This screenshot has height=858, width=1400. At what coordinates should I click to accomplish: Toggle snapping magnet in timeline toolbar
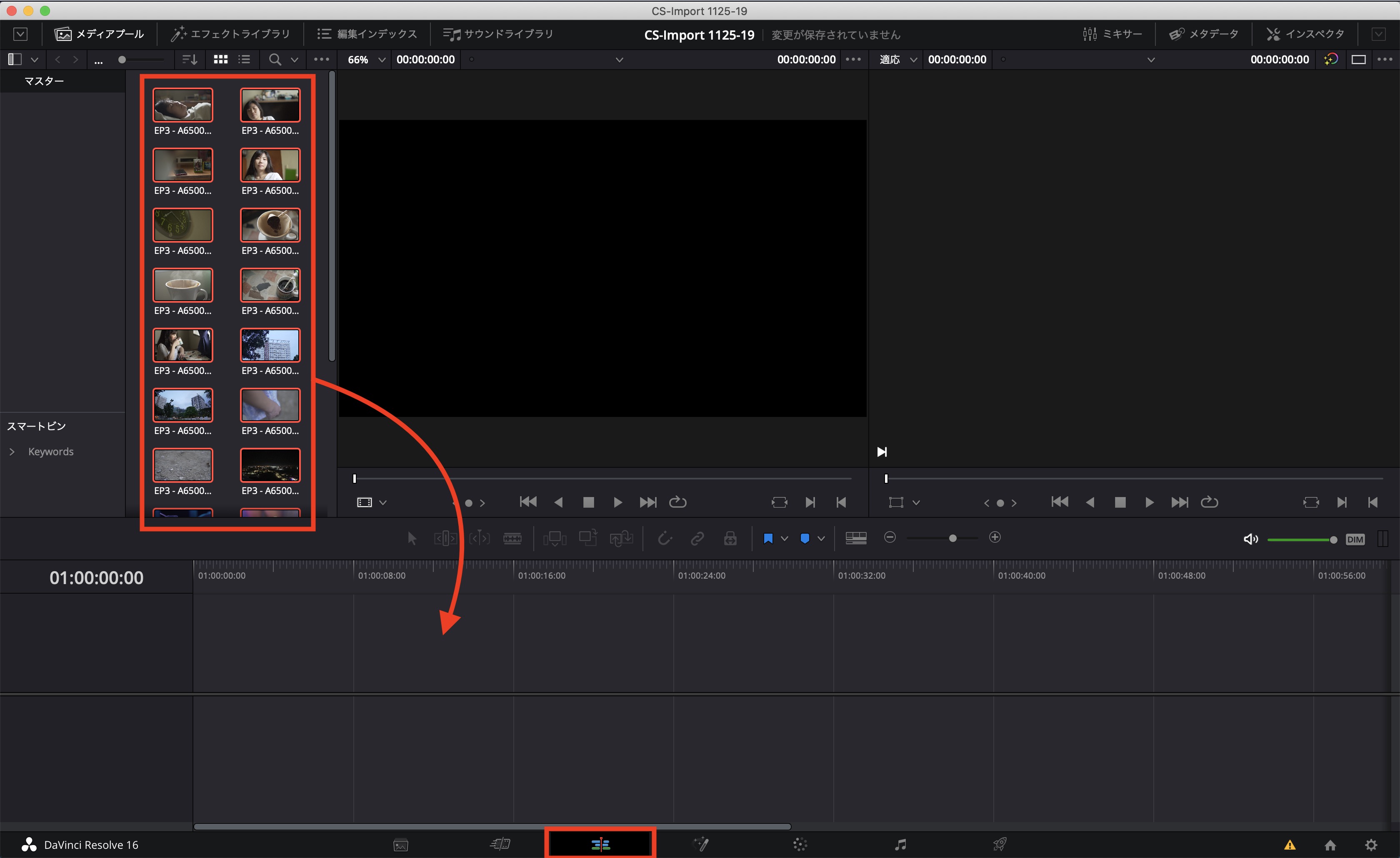[664, 538]
